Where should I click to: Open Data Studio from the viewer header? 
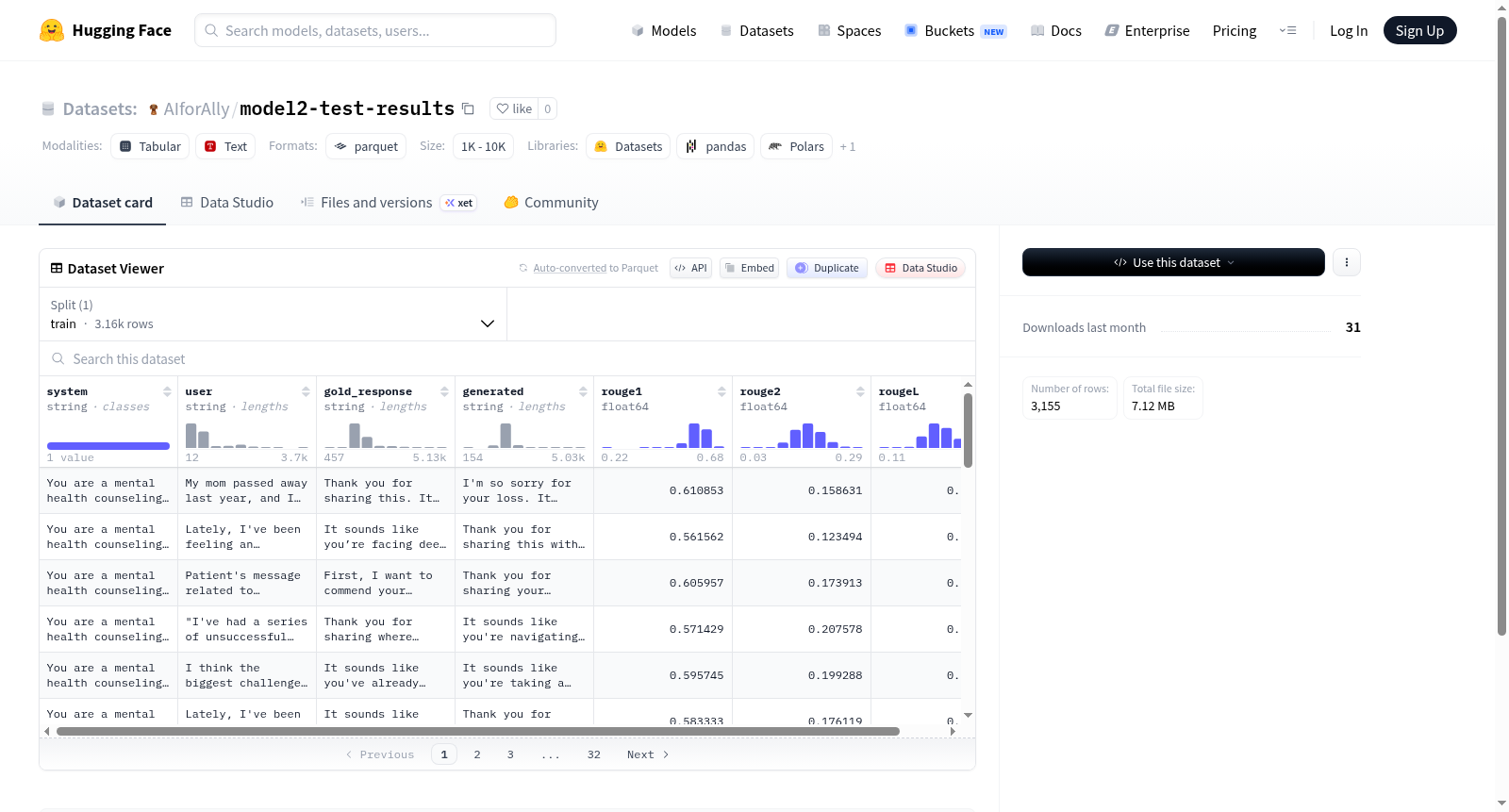click(x=920, y=268)
